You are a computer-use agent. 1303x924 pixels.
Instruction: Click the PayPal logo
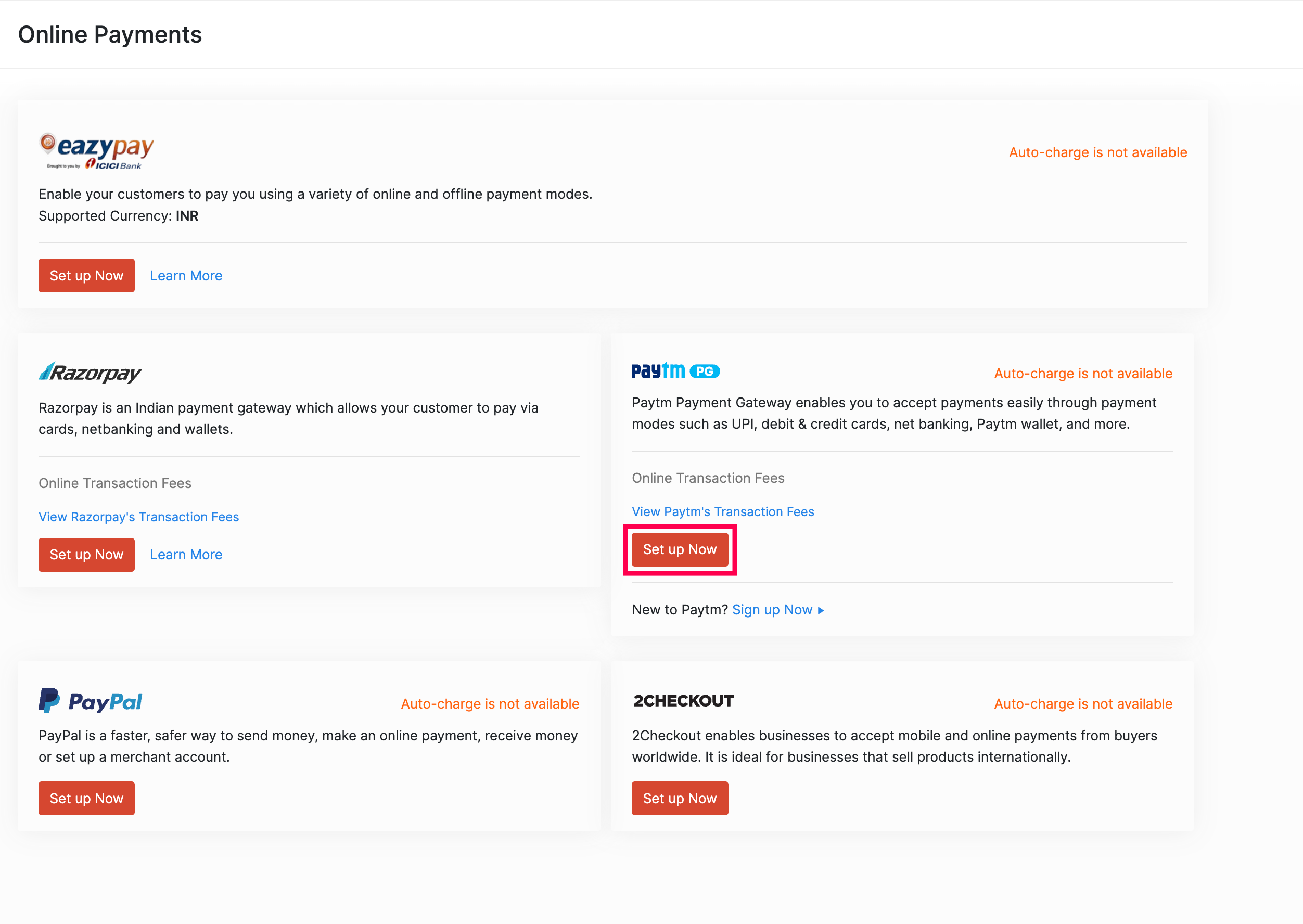[x=90, y=701]
